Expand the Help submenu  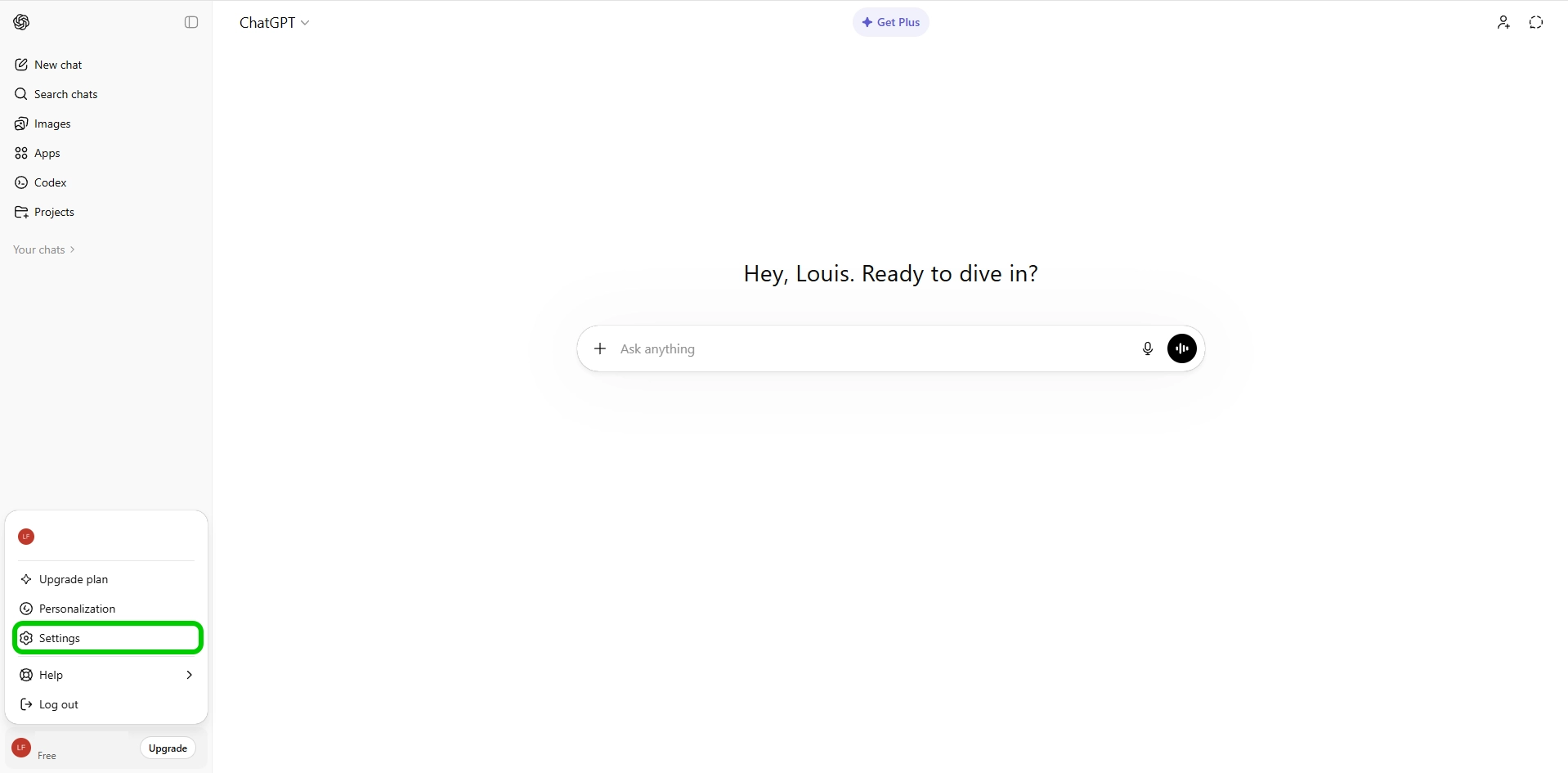(107, 675)
